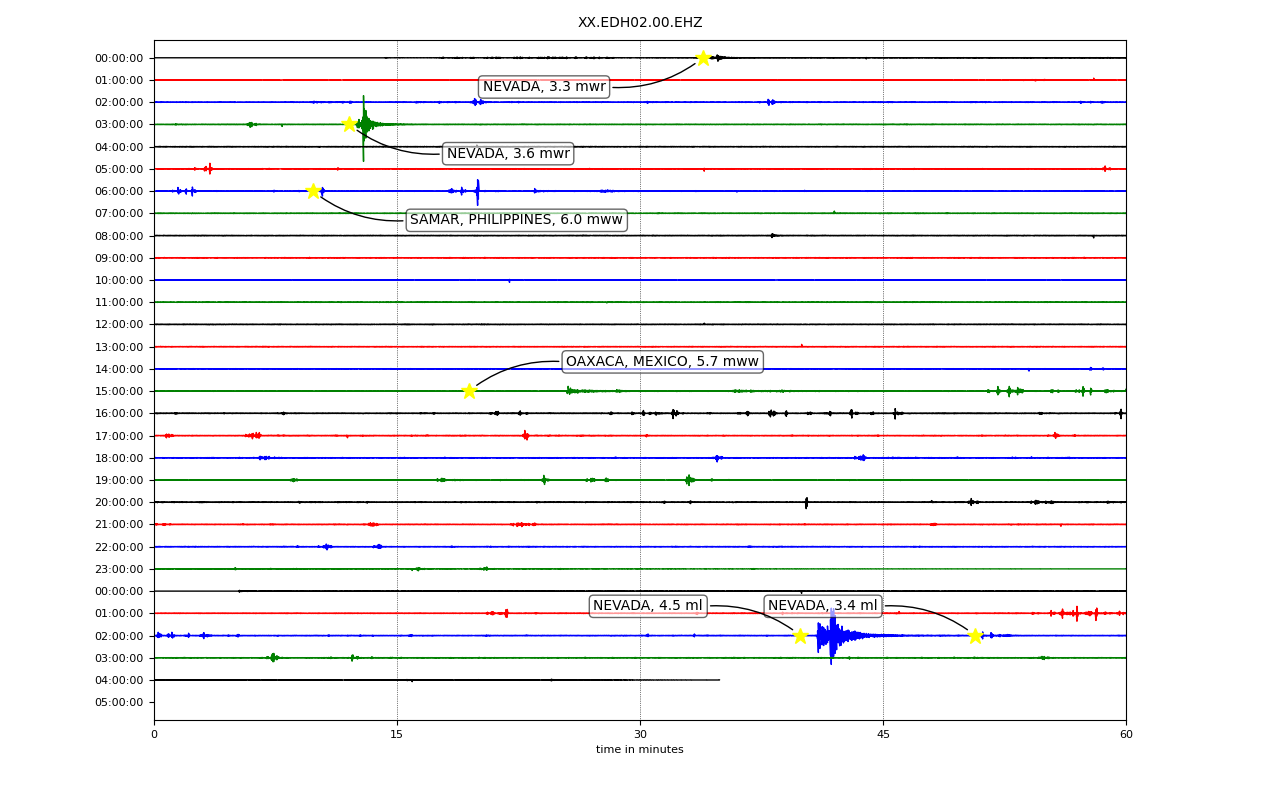
Task: Click the 'time in minutes' axis label
Action: pyautogui.click(x=640, y=750)
